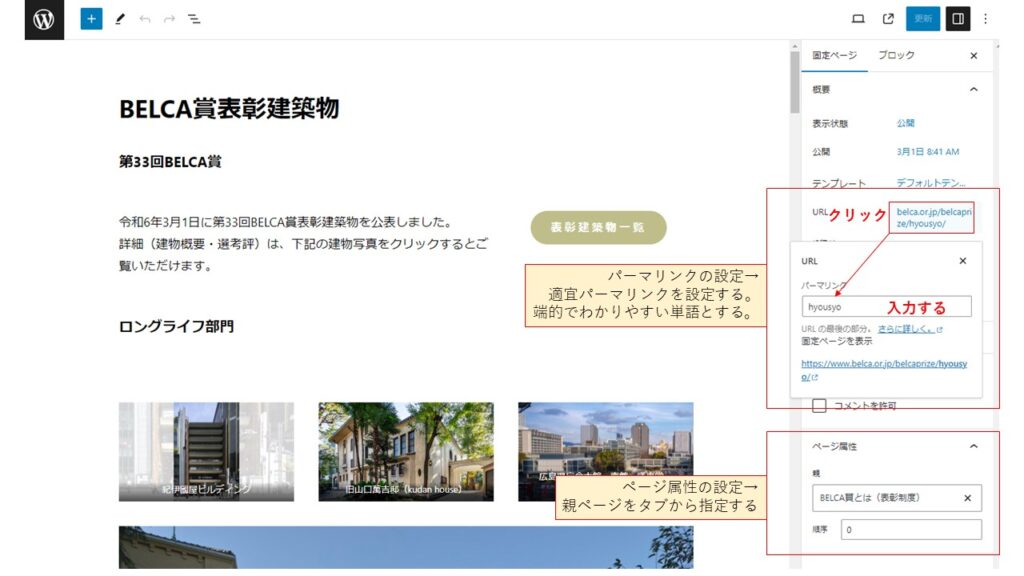Viewport: 1024px width, 576px height.
Task: Close the URL popover
Action: tap(963, 261)
